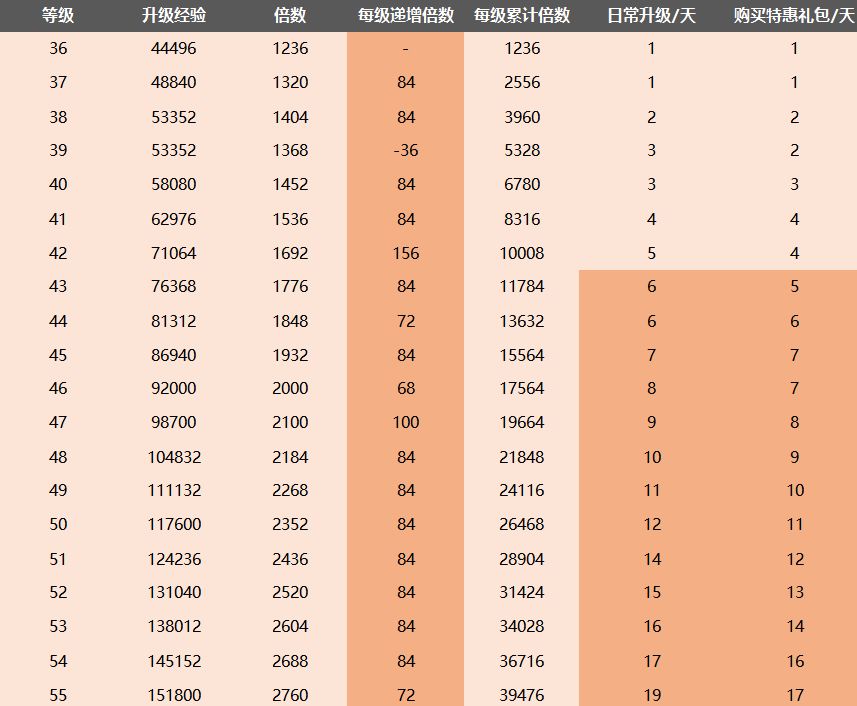Click the dash cell in level 36 row
This screenshot has height=706, width=857.
click(406, 48)
